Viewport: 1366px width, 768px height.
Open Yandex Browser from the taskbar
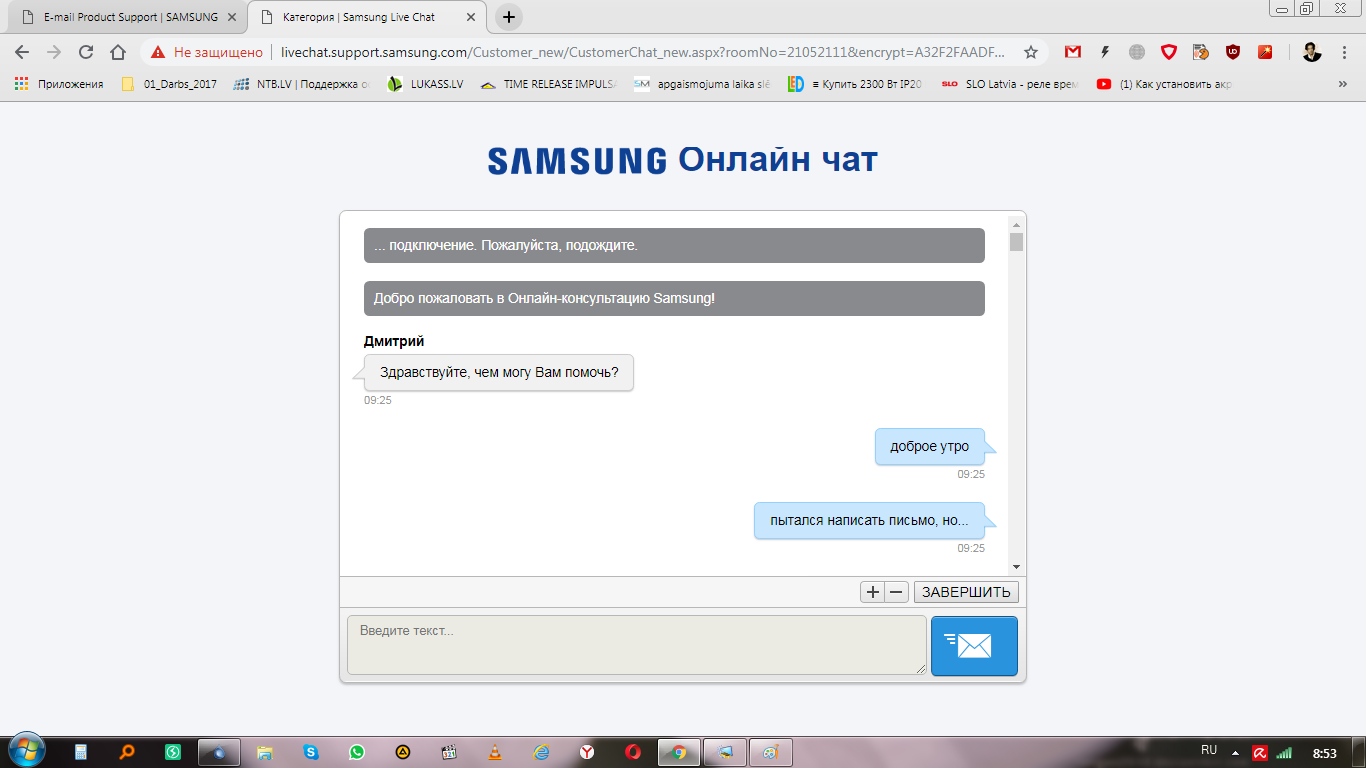pyautogui.click(x=587, y=752)
